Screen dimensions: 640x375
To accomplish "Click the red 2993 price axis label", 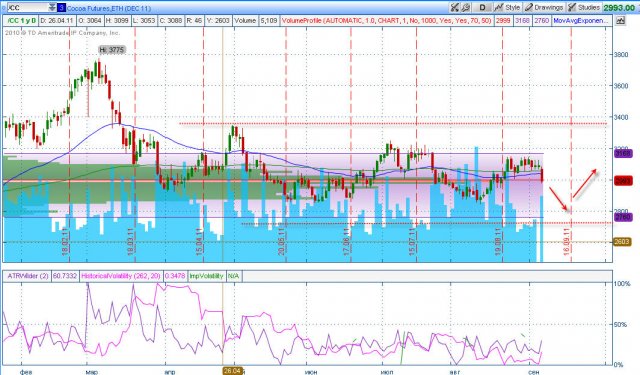I will pyautogui.click(x=623, y=181).
